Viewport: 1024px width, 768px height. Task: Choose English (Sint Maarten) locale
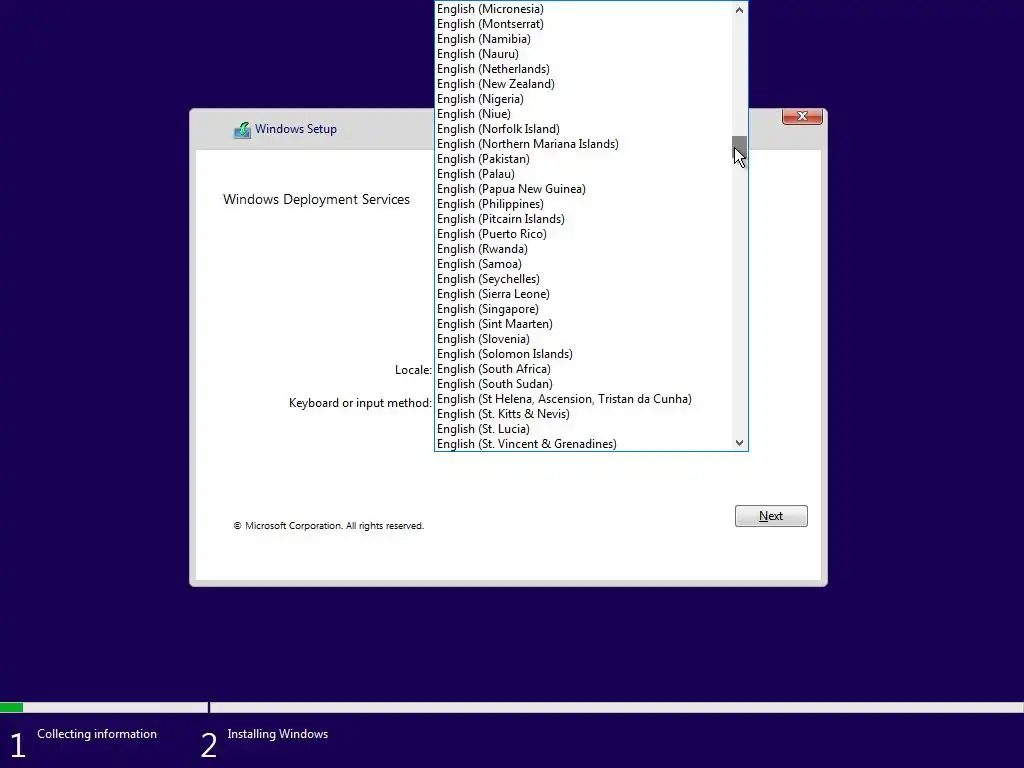pyautogui.click(x=583, y=325)
